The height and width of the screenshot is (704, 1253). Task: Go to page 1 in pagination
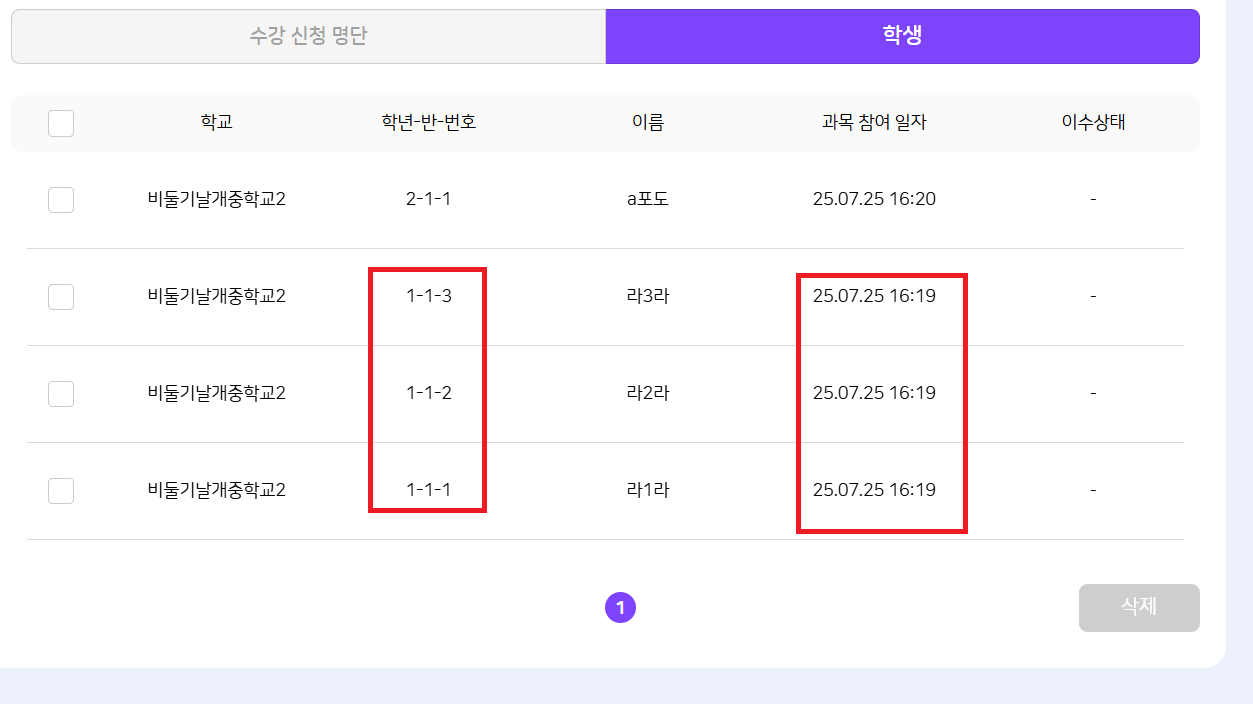(x=620, y=607)
